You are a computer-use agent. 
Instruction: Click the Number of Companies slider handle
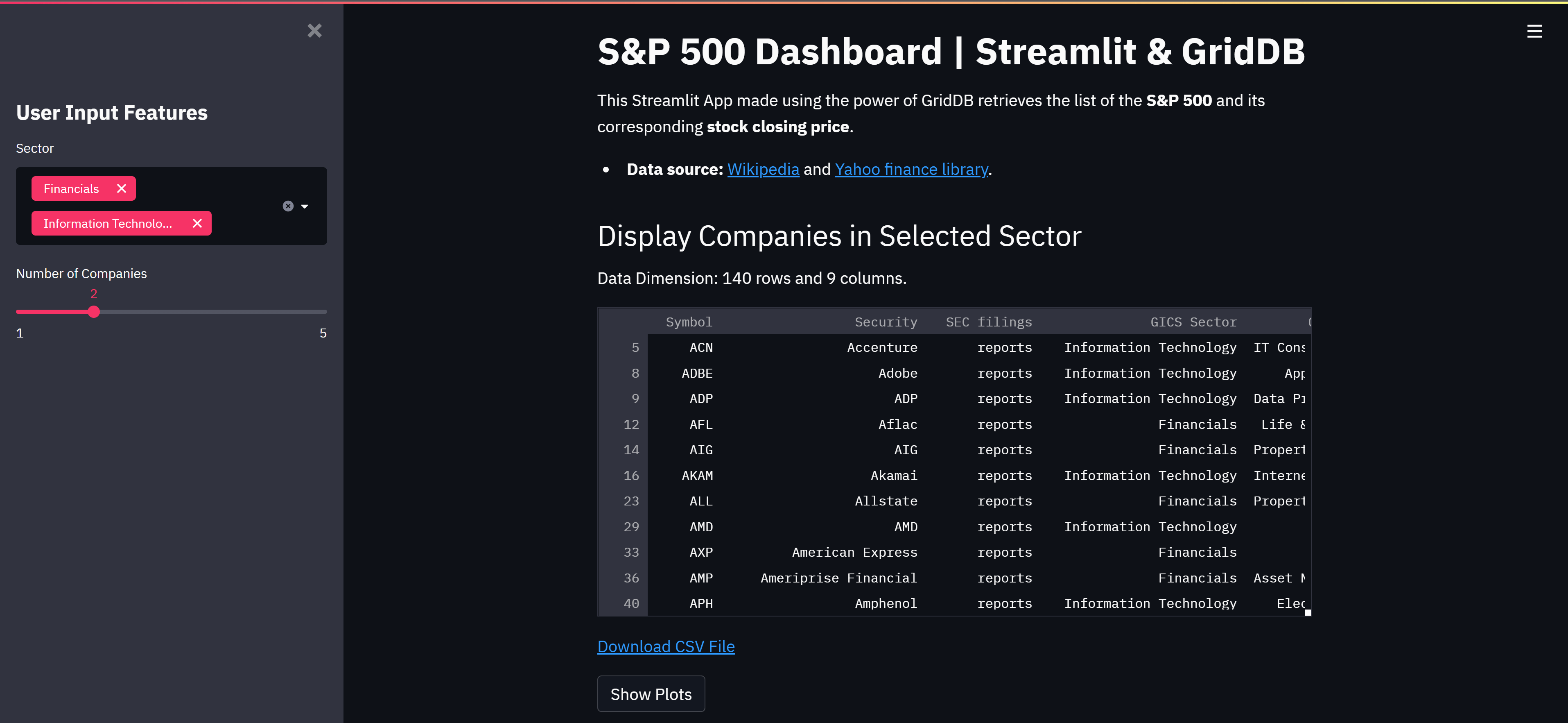pyautogui.click(x=93, y=311)
